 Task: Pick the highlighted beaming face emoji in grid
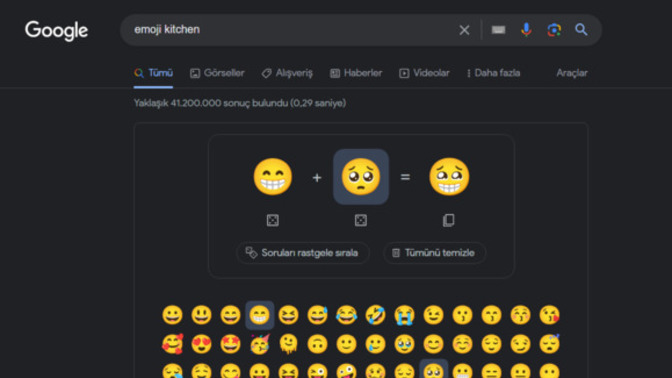pos(259,315)
